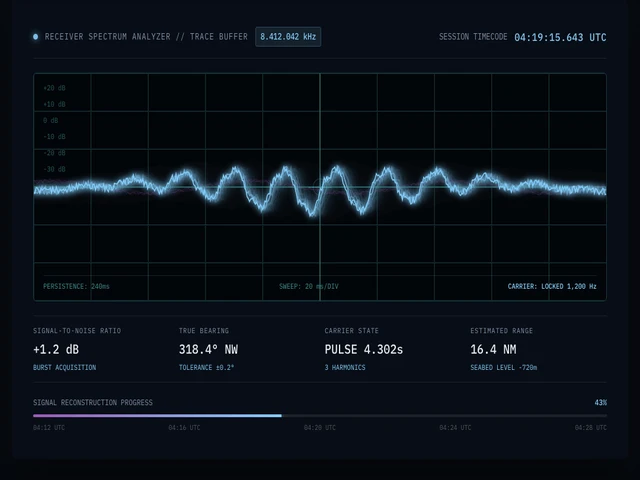Select the 8.412.042 kHz frequency badge
Image resolution: width=640 pixels, height=480 pixels.
(288, 37)
